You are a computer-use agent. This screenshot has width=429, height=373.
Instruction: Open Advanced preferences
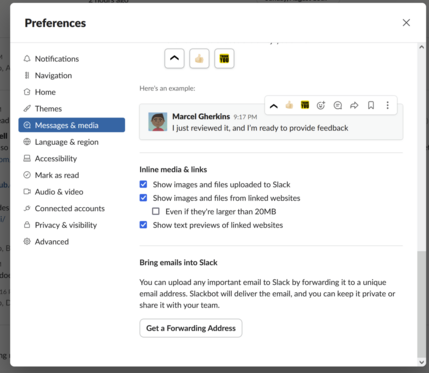coord(72,242)
